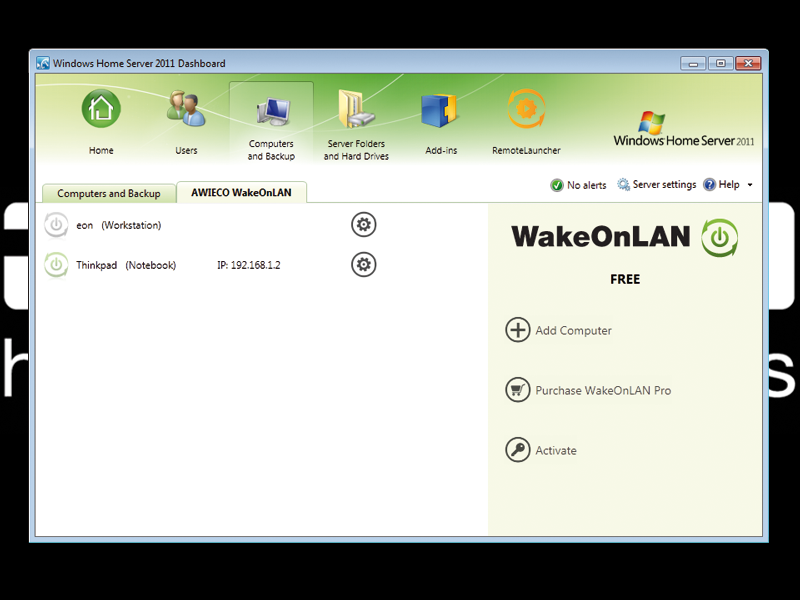Viewport: 800px width, 600px height.
Task: Click the shopping cart purchase icon
Action: pyautogui.click(x=518, y=390)
